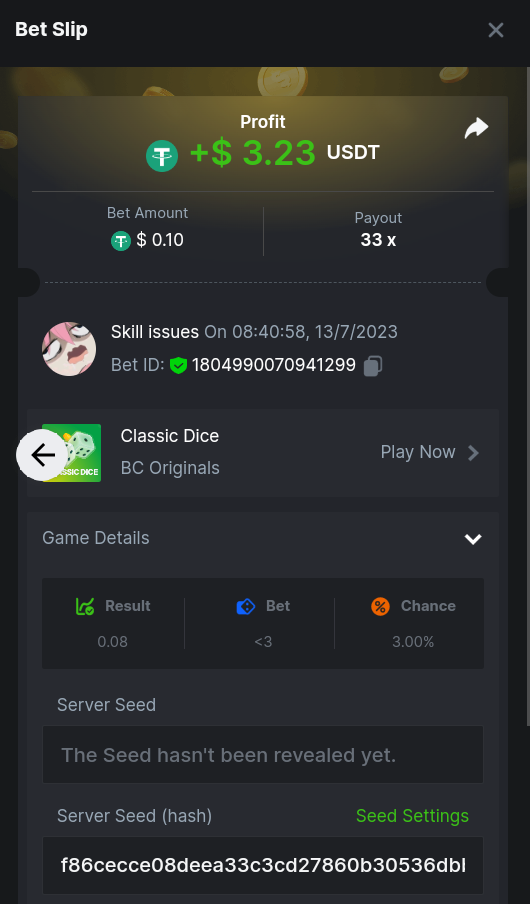The image size is (530, 904).
Task: Close the Bet Slip panel
Action: 495,30
